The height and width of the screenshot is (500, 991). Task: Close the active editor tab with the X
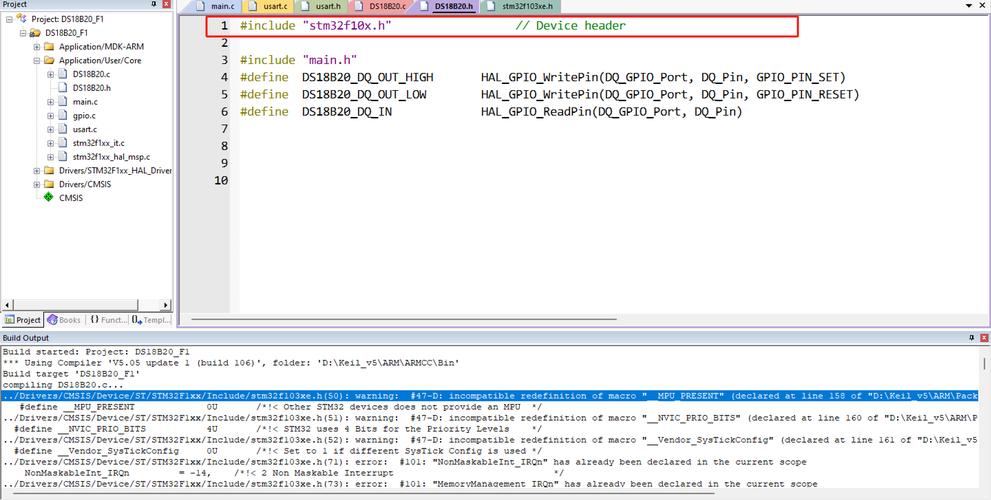click(983, 5)
